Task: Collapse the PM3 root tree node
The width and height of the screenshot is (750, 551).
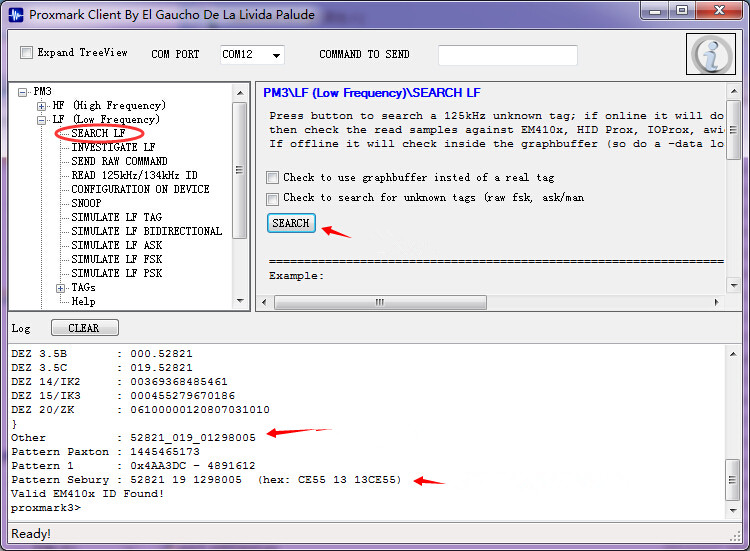Action: coord(22,92)
